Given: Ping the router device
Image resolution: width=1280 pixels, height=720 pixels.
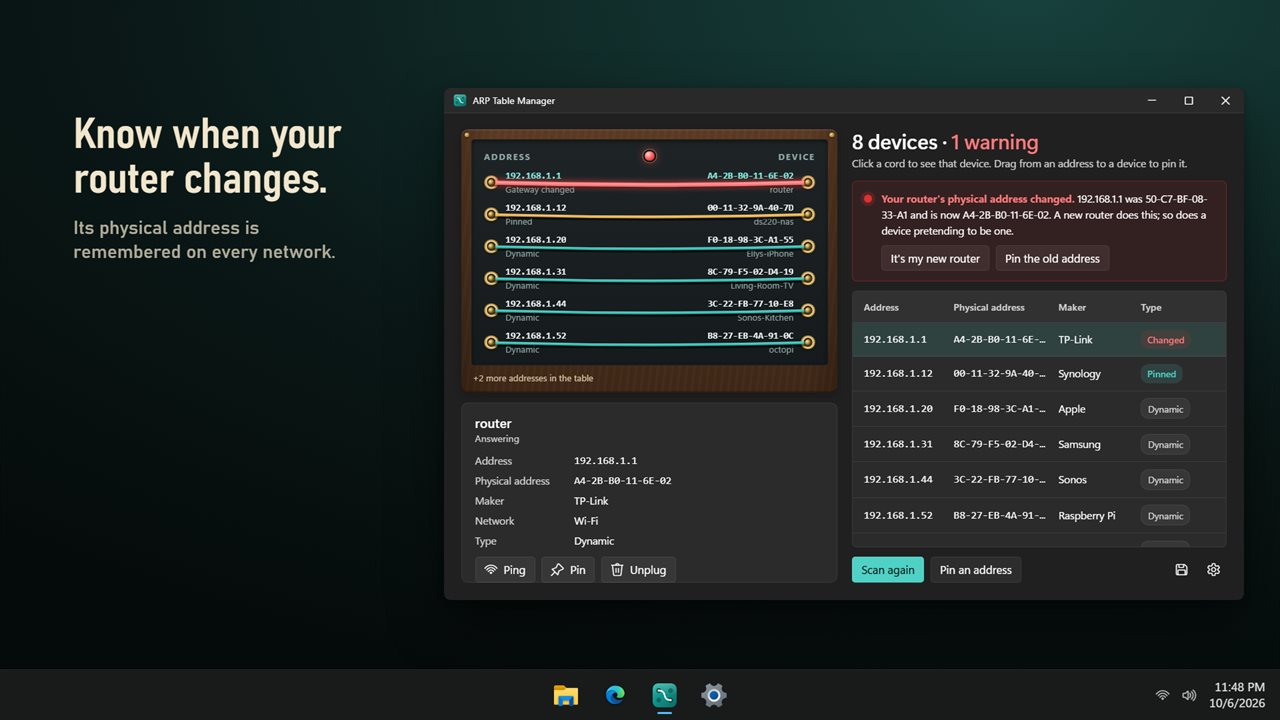Looking at the screenshot, I should [505, 570].
